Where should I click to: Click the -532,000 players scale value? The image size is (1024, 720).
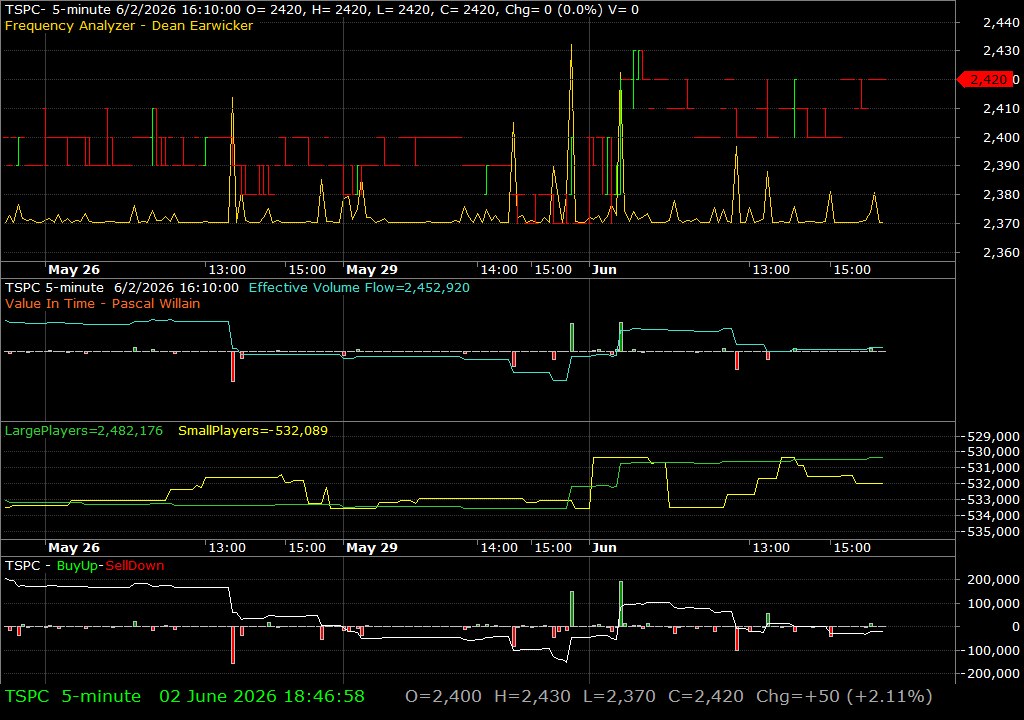click(x=991, y=484)
